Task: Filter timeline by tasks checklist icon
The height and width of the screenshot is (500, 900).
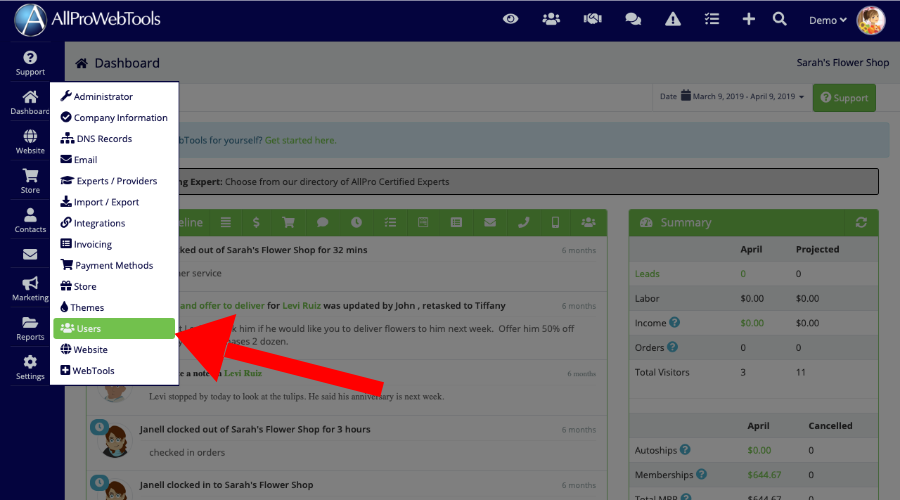Action: click(x=390, y=223)
